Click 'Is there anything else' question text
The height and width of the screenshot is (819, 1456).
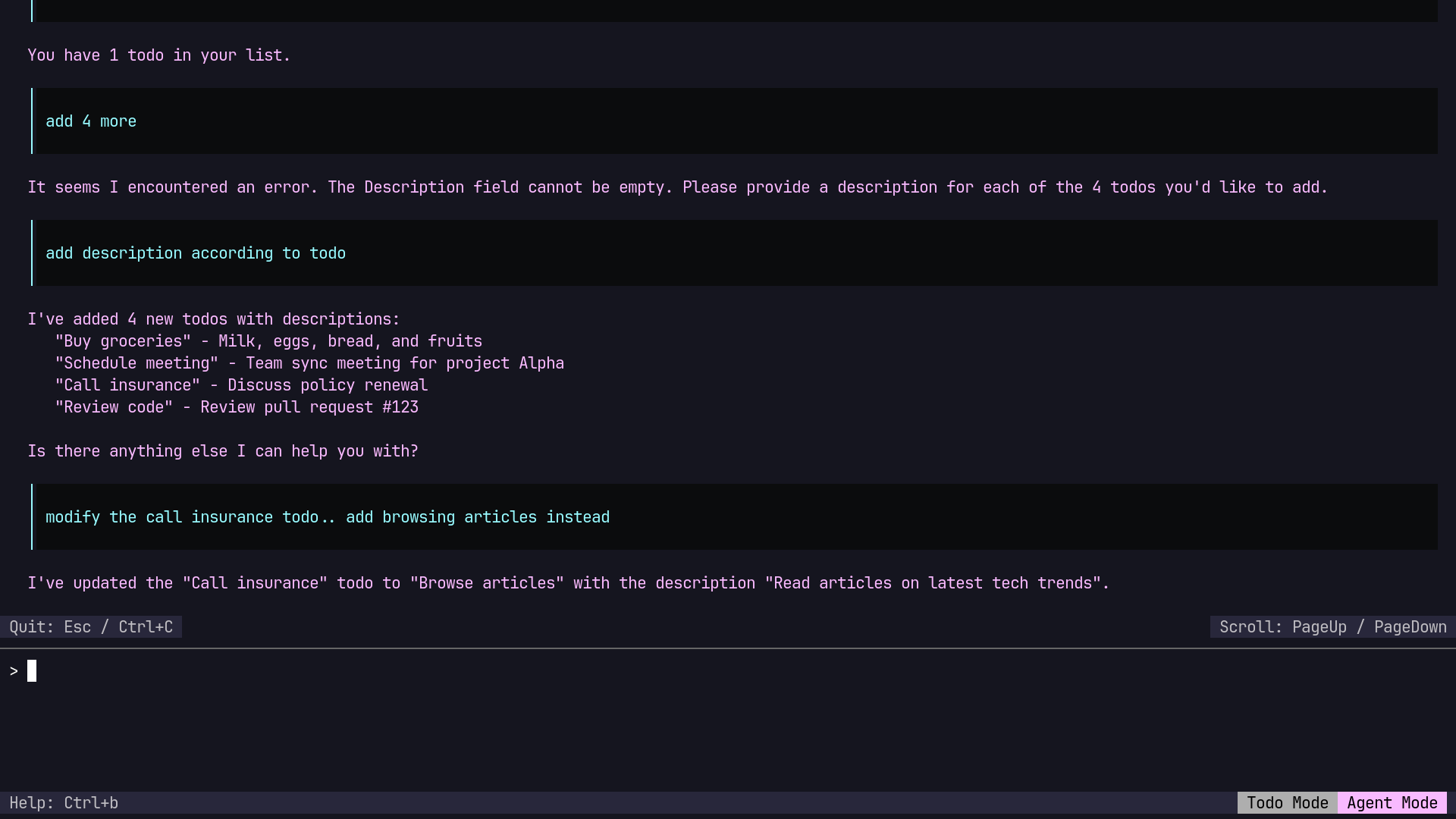pos(223,451)
